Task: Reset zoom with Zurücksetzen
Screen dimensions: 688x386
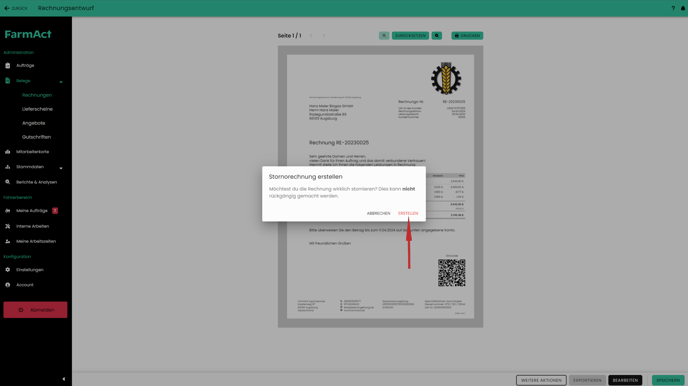Action: coord(410,36)
